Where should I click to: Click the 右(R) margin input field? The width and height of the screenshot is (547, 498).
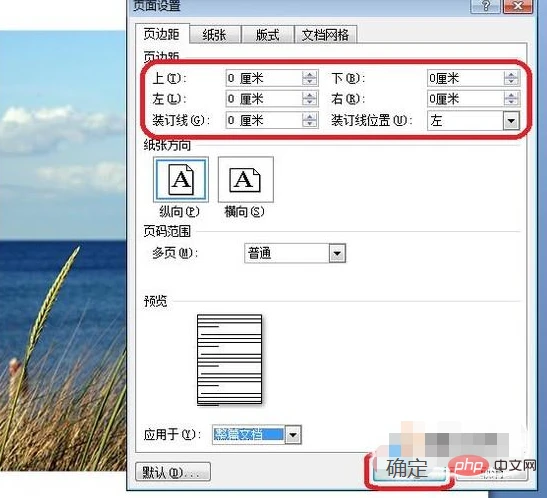point(465,99)
